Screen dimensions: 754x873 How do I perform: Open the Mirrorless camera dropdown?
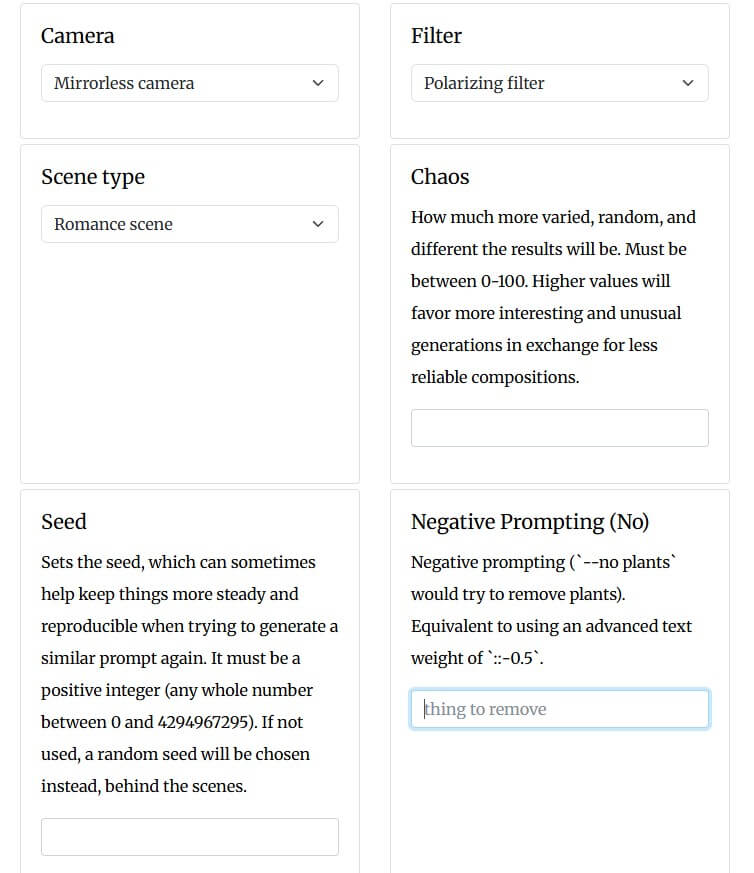pos(190,83)
